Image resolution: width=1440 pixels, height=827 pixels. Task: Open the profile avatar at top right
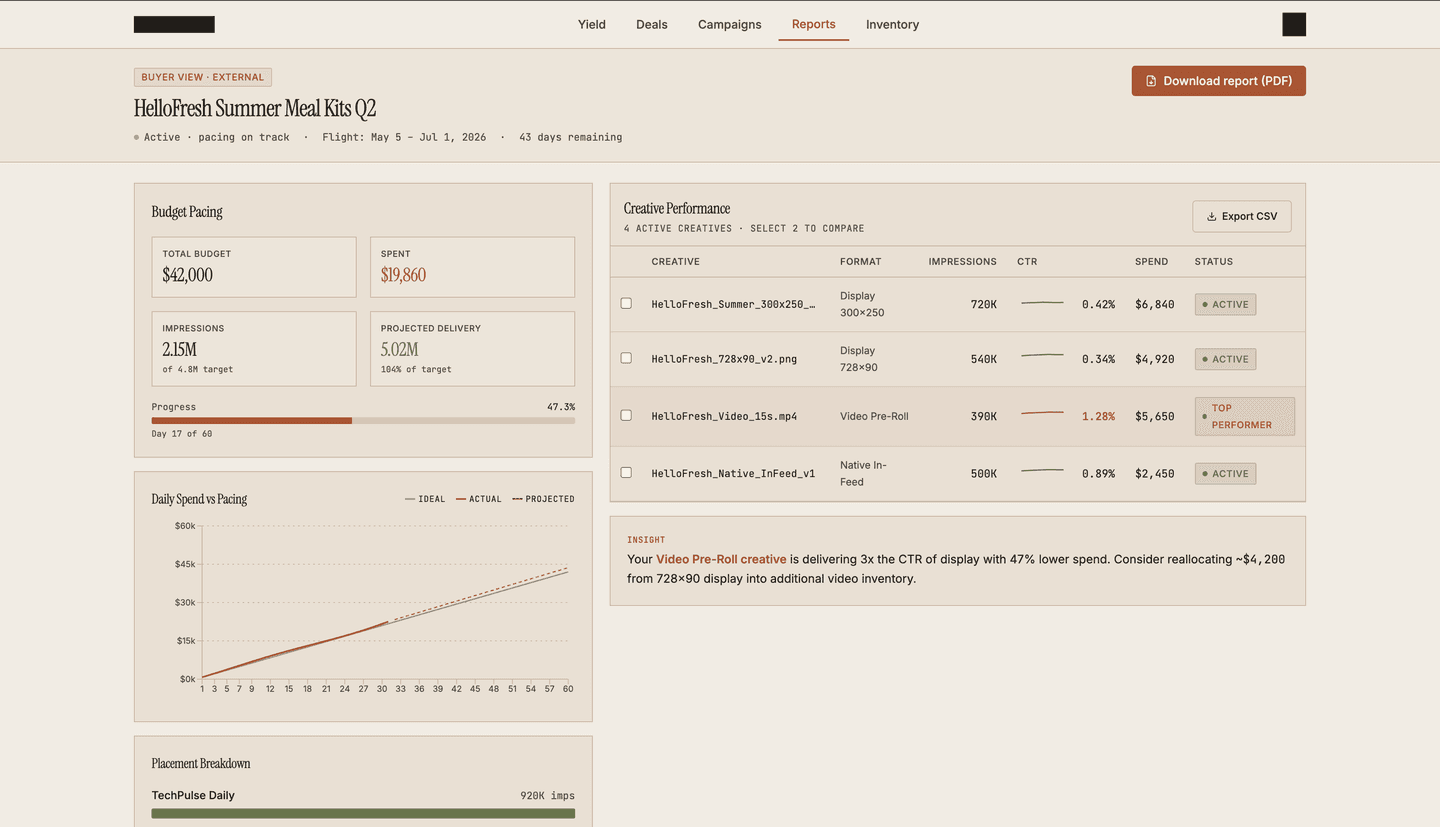coord(1293,23)
